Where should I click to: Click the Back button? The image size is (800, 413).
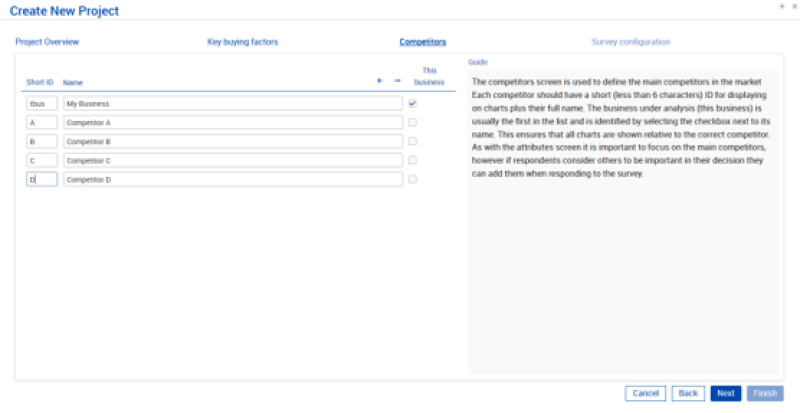click(x=688, y=393)
